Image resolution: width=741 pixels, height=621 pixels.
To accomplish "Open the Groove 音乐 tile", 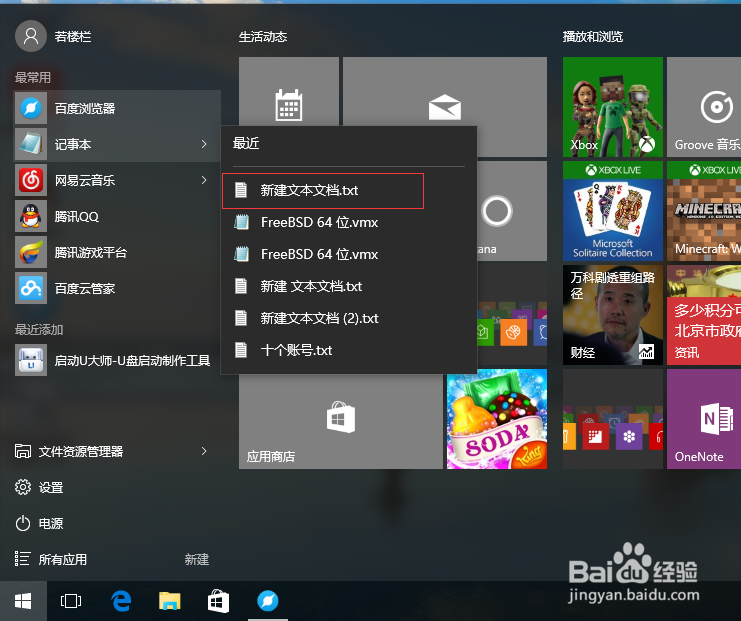I will (x=704, y=107).
